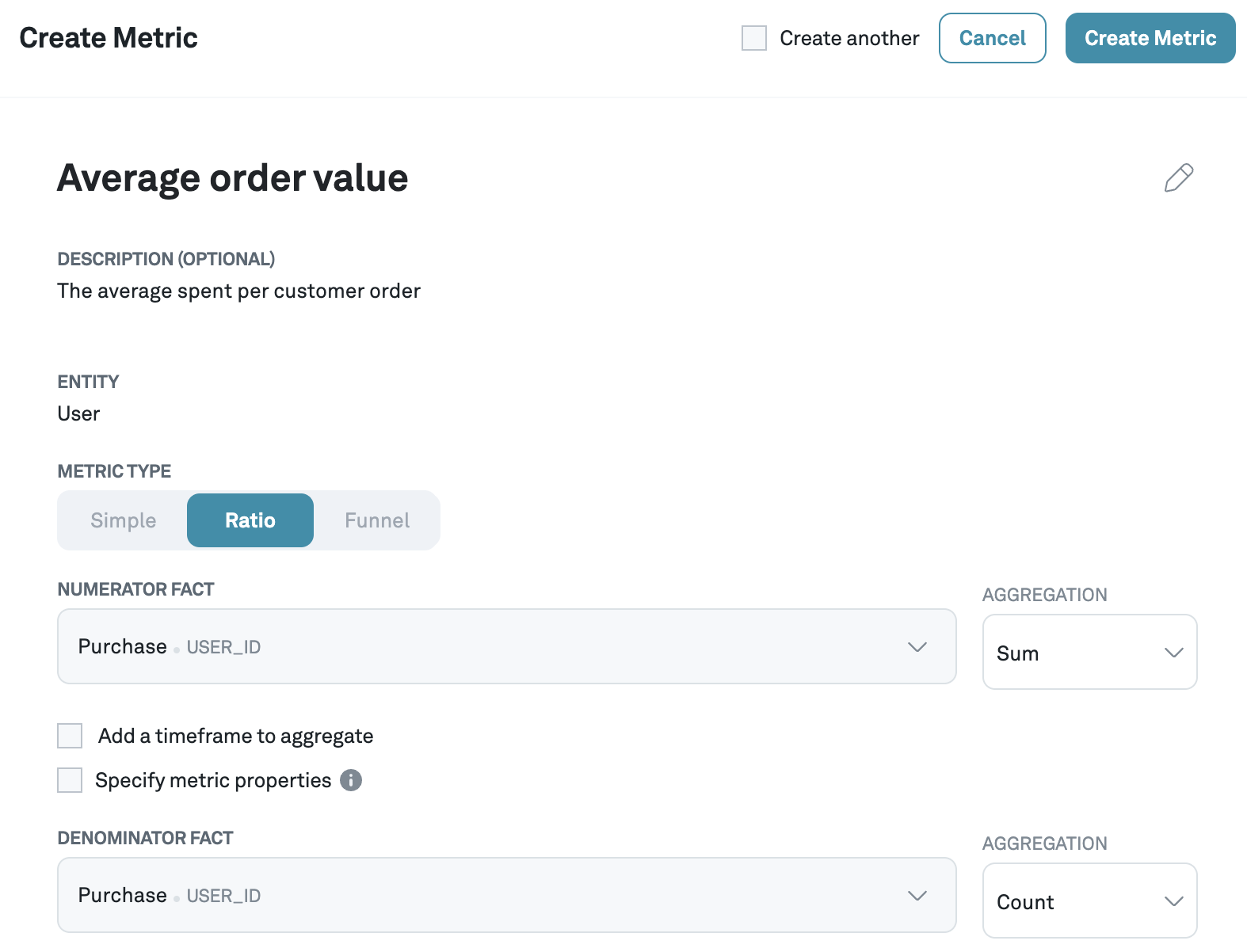Select the Funnel metric type
This screenshot has height=952, width=1247.
point(377,520)
